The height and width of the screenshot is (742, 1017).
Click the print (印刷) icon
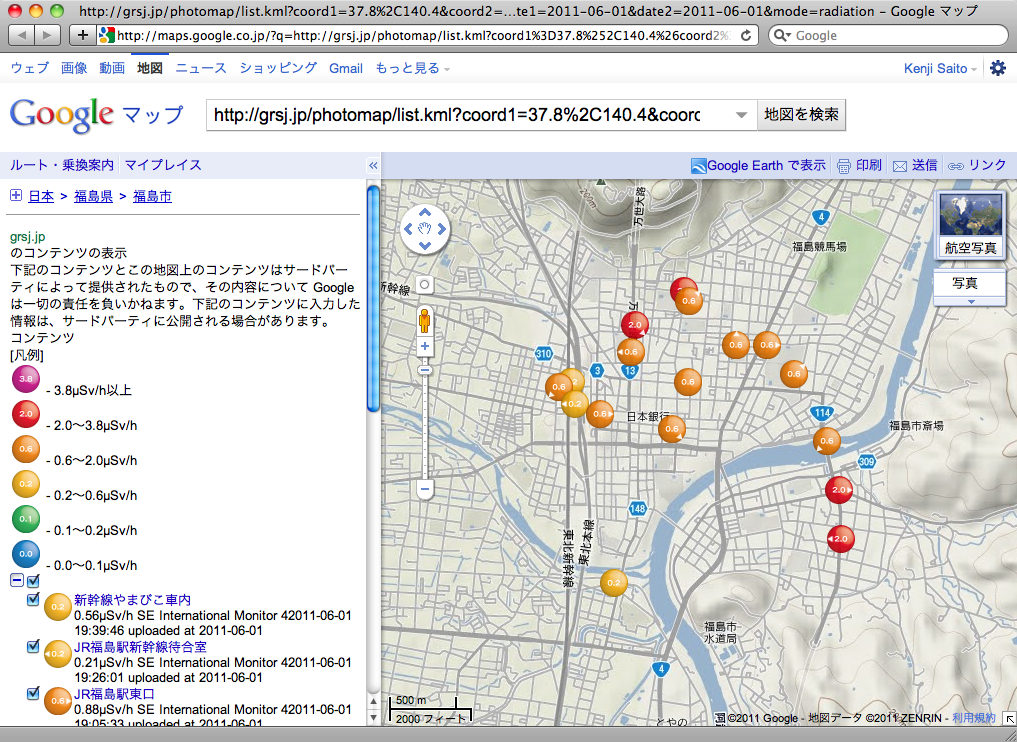pyautogui.click(x=844, y=166)
